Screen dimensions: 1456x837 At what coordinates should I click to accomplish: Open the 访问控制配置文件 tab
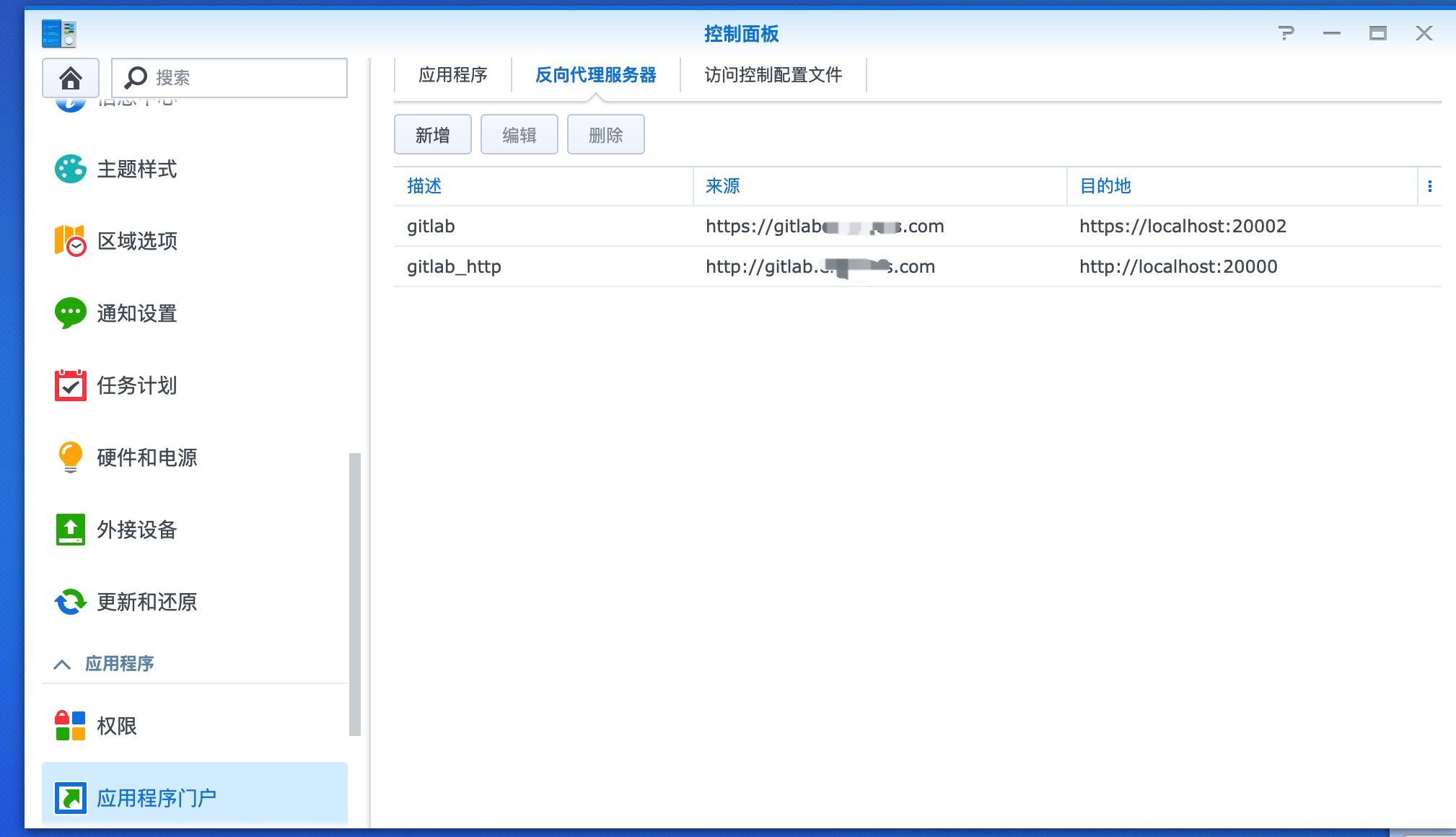click(x=773, y=75)
